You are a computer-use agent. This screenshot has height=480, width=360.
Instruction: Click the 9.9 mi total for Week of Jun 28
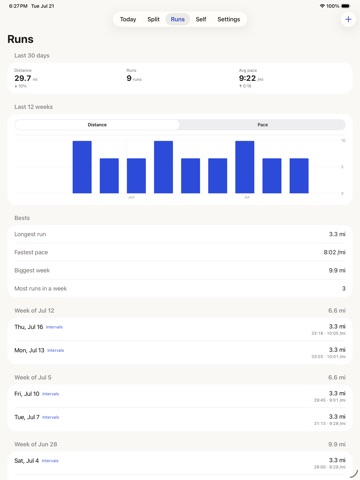[x=337, y=444]
